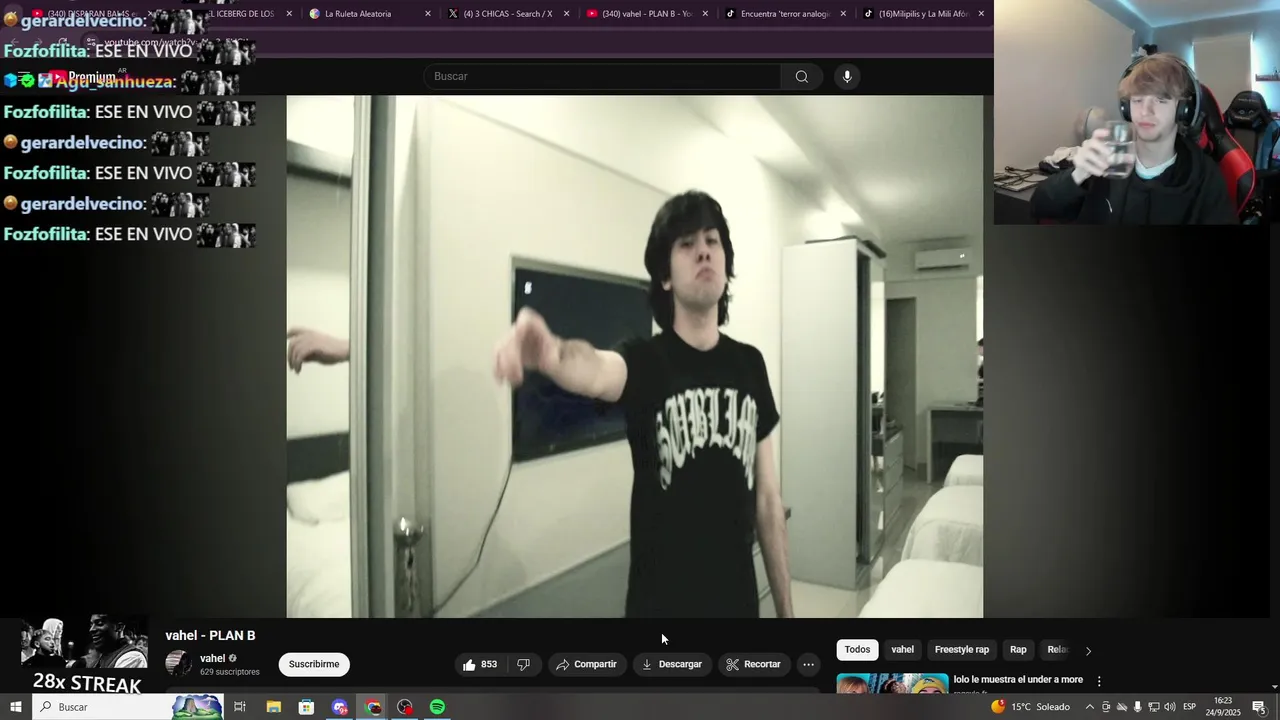1280x720 pixels.
Task: Open Microsoft Store from taskbar
Action: [x=306, y=707]
